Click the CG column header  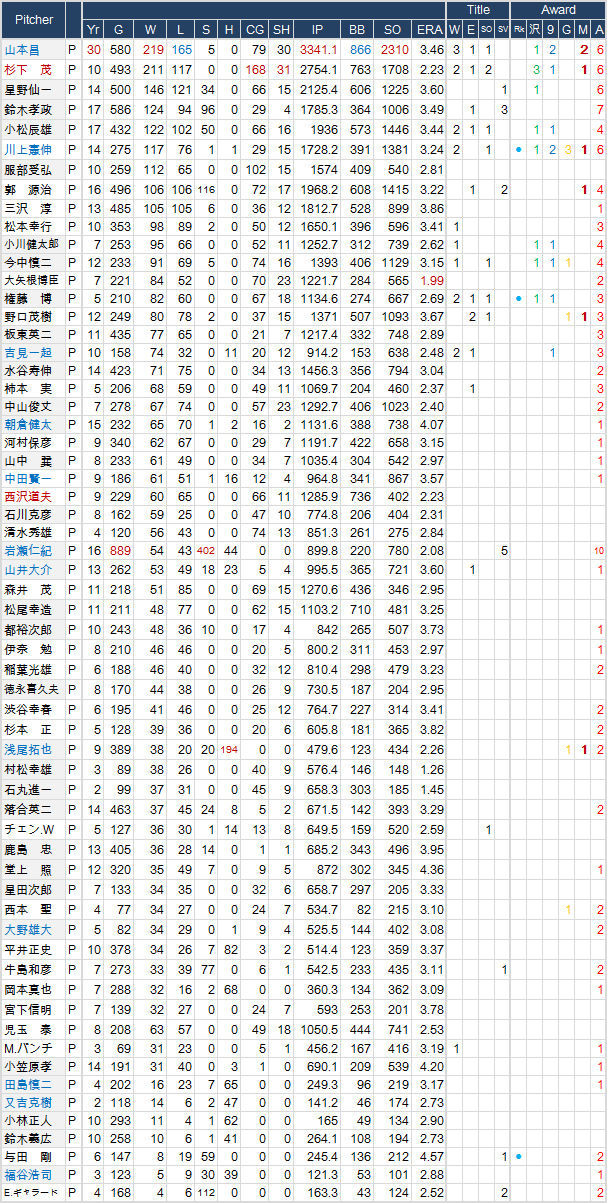pos(254,29)
